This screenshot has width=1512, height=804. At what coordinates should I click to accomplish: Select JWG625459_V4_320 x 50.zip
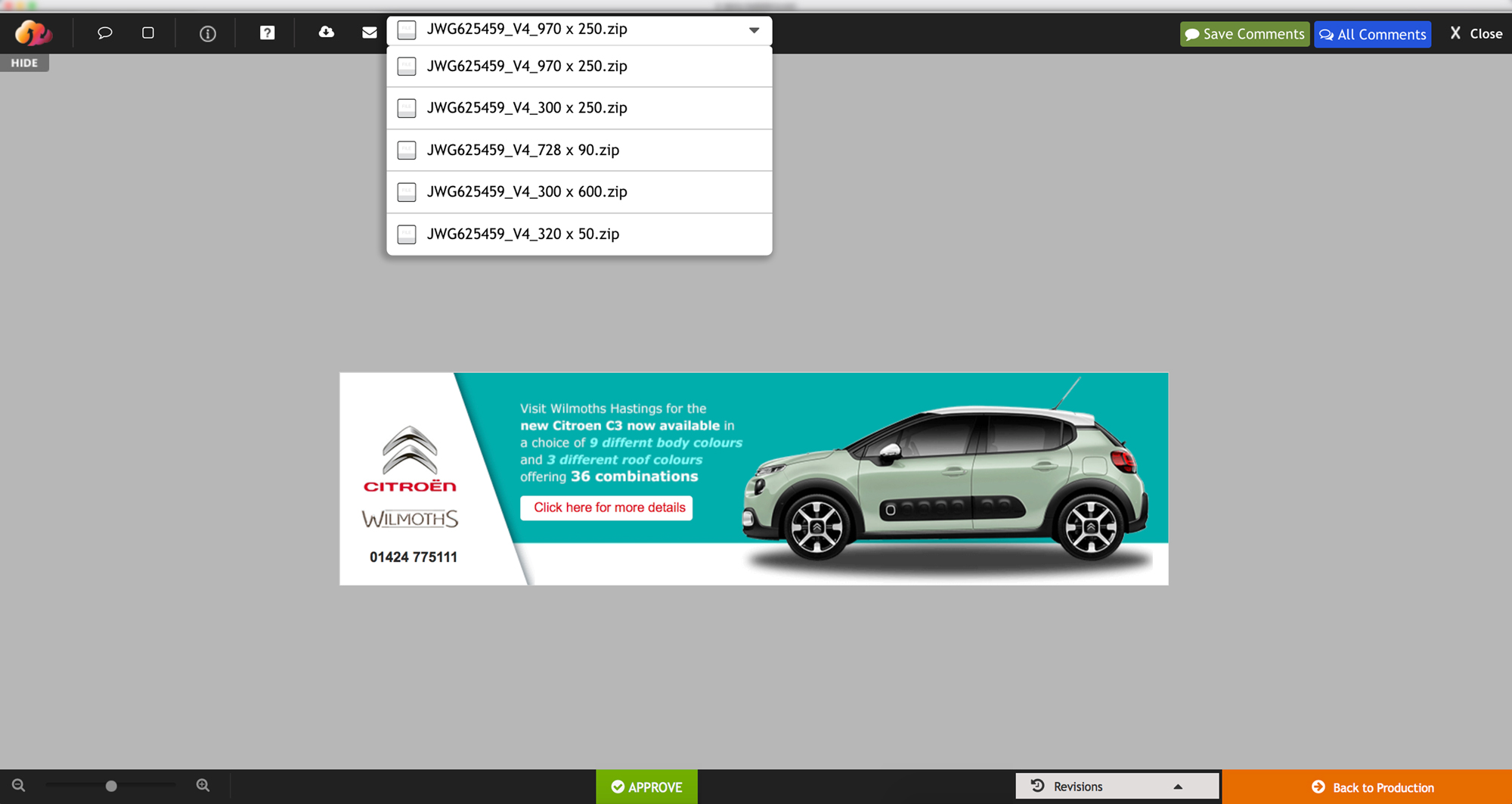(x=579, y=234)
